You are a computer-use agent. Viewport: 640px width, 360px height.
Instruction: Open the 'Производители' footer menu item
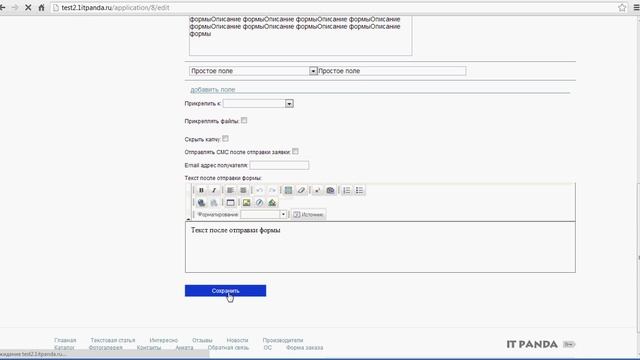pyautogui.click(x=283, y=340)
